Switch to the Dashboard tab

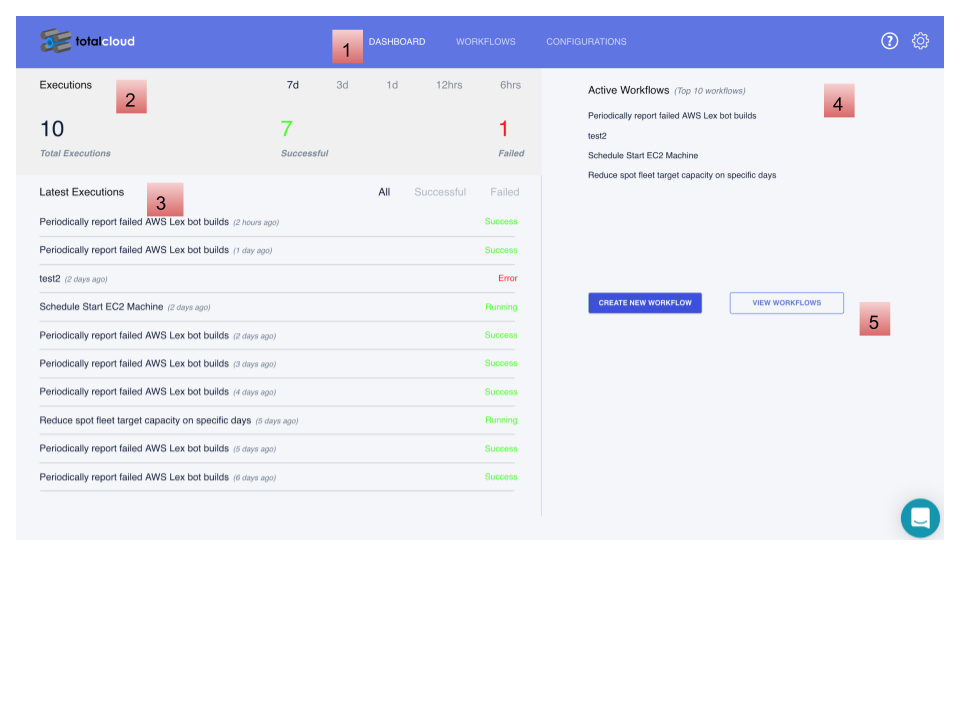pyautogui.click(x=397, y=42)
